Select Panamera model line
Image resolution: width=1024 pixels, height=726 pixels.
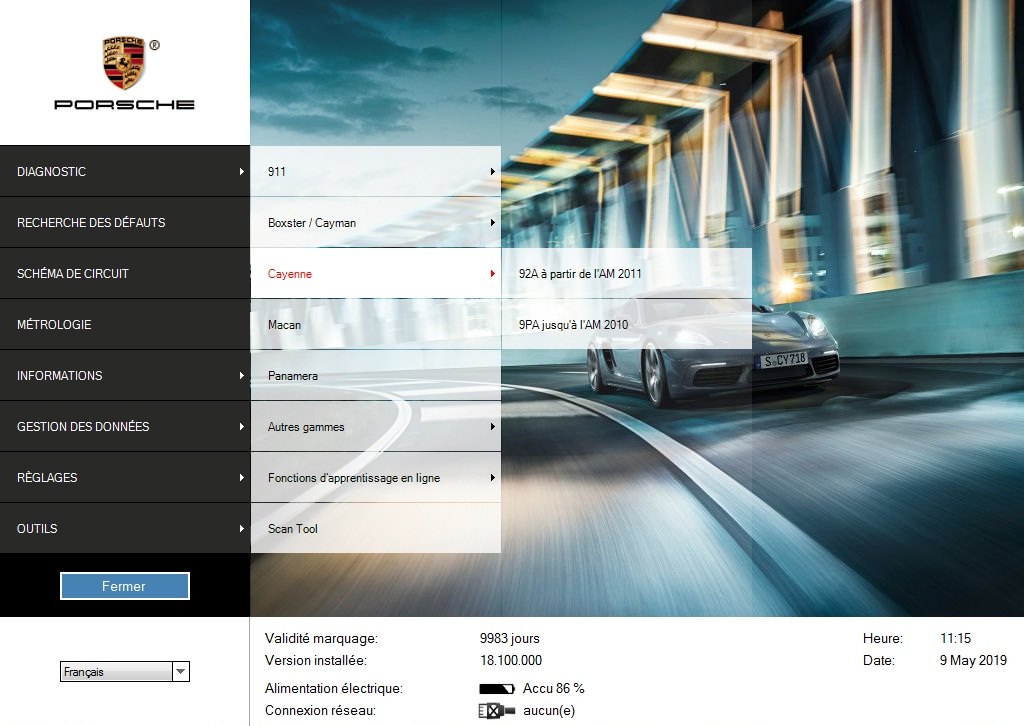click(x=376, y=375)
